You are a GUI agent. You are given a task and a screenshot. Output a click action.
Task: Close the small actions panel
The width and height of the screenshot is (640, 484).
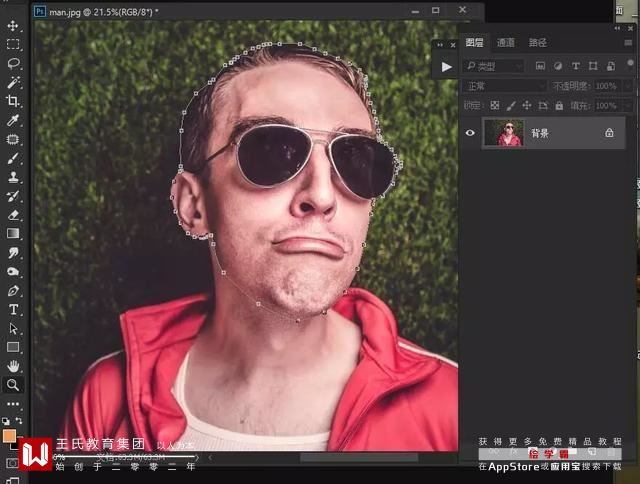click(x=453, y=45)
